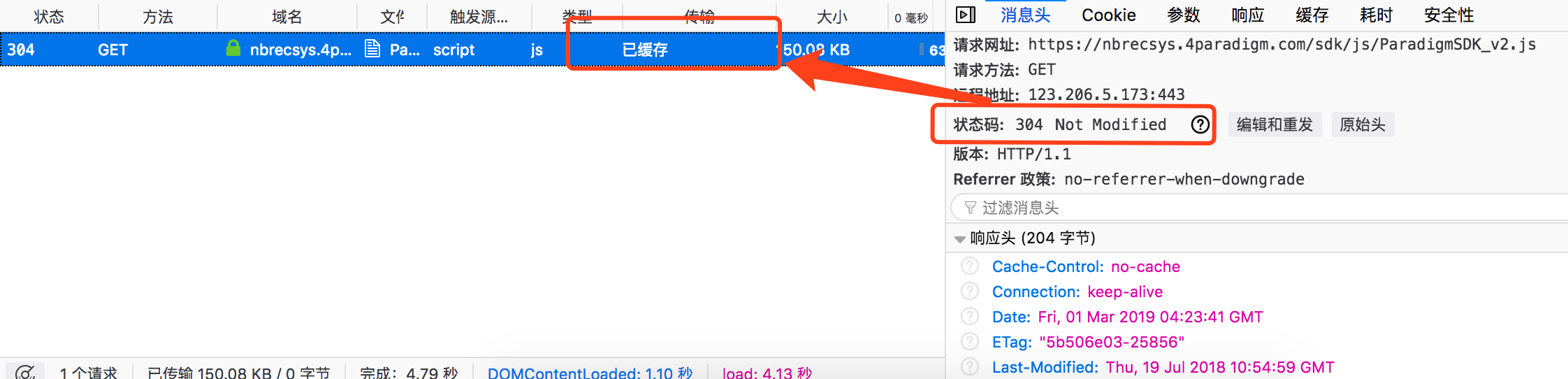Click help icon beside ETag header
This screenshot has height=379, width=1568.
pos(970,342)
